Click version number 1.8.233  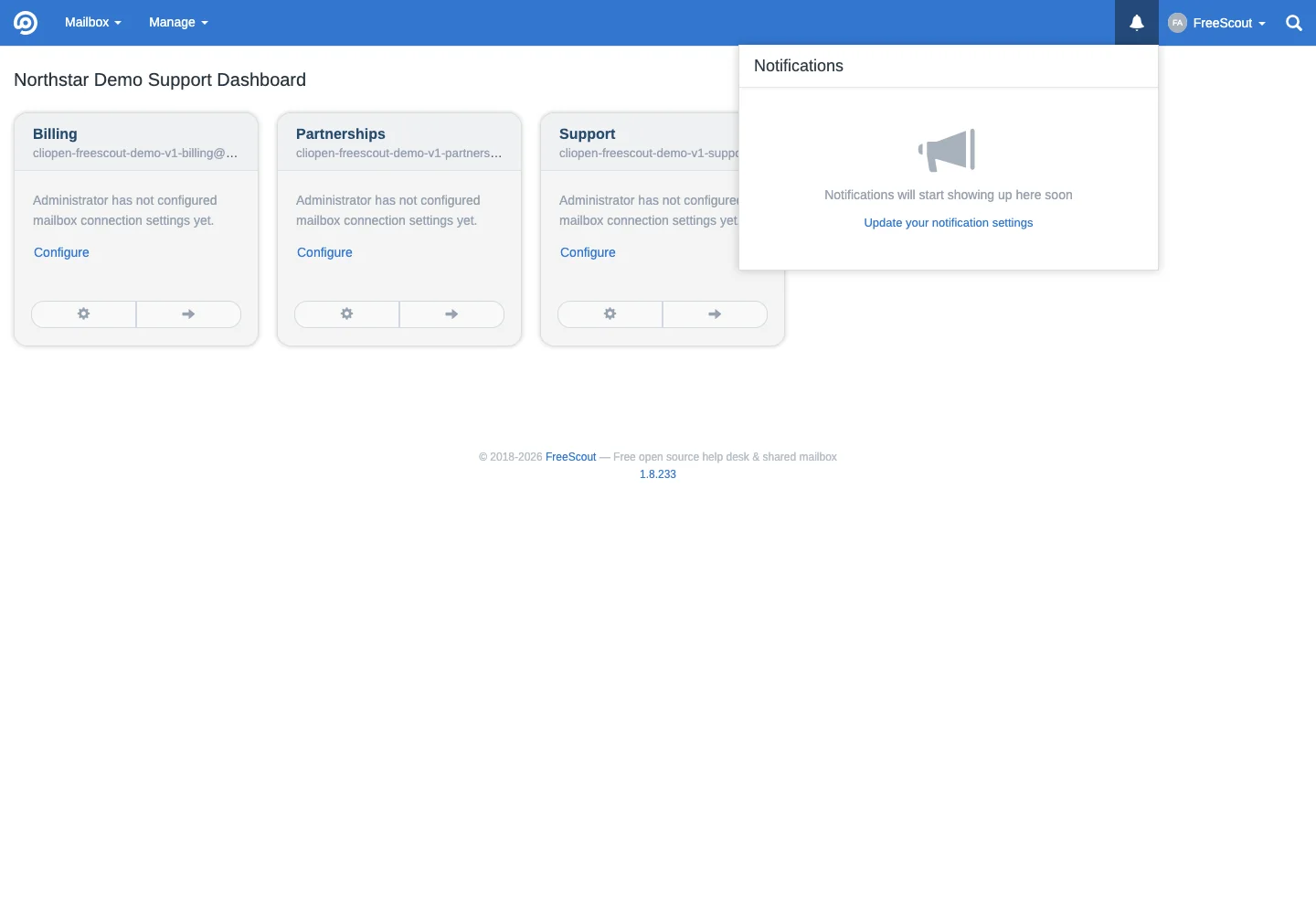658,474
